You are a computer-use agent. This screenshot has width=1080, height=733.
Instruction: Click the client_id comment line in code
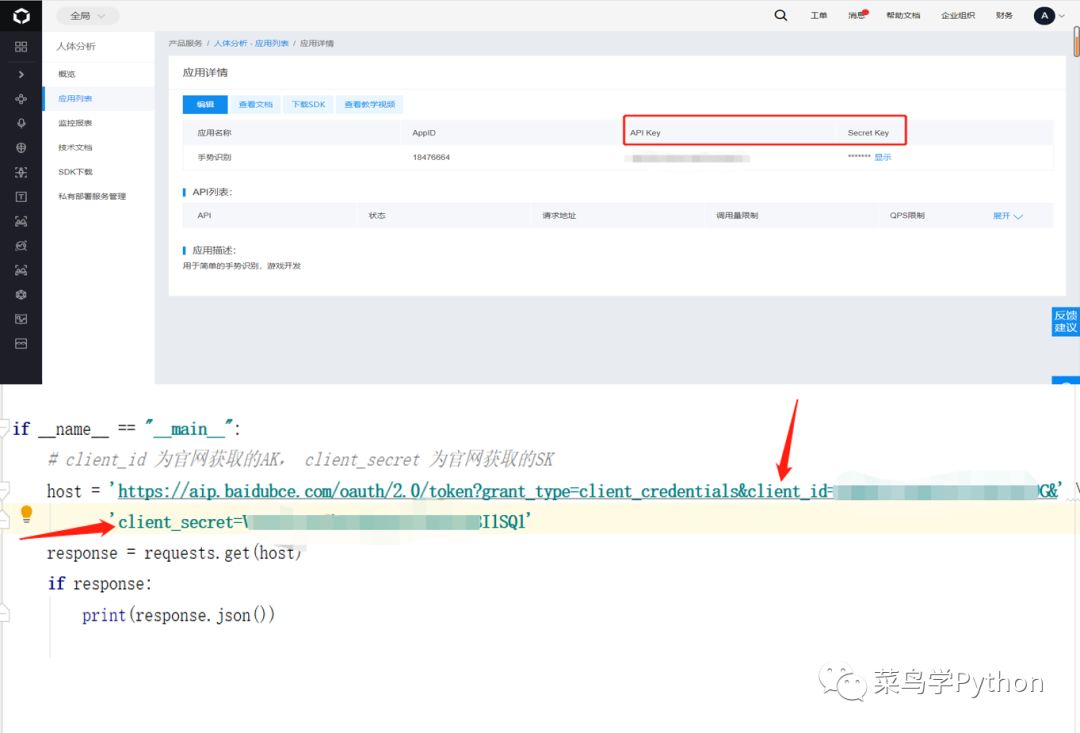tap(300, 460)
